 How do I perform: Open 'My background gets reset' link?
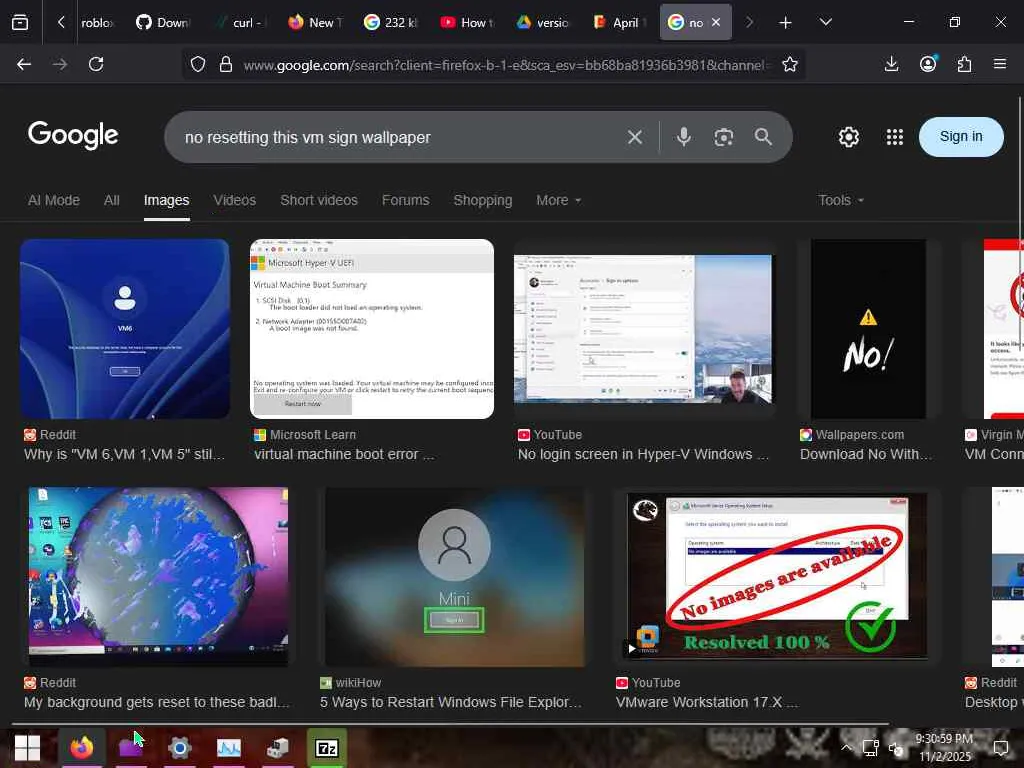click(157, 703)
